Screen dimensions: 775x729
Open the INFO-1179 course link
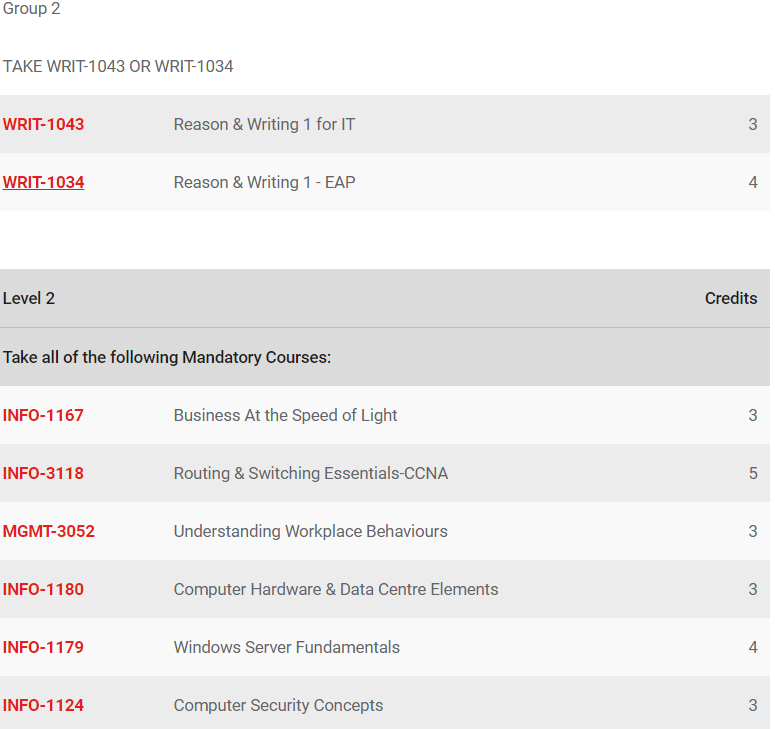pyautogui.click(x=43, y=647)
